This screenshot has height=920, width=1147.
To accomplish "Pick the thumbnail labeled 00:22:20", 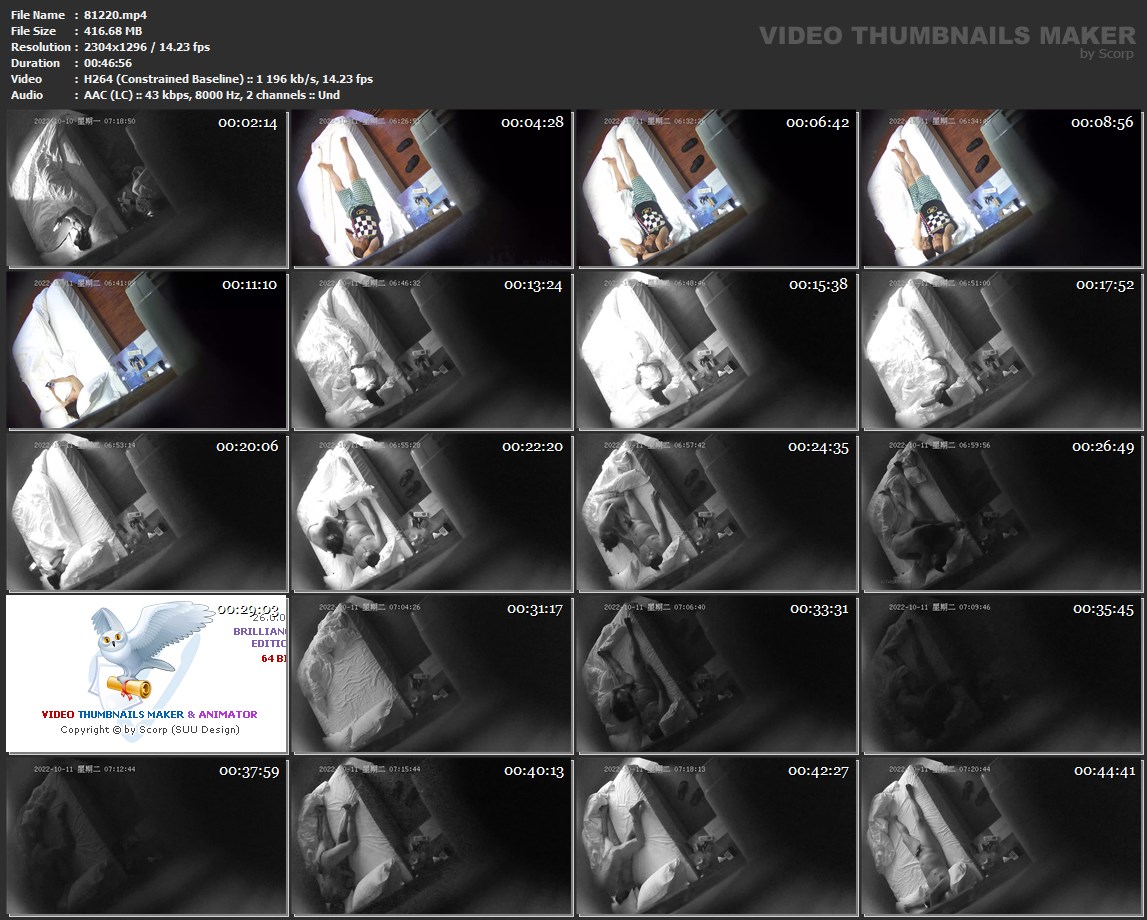I will coord(432,512).
